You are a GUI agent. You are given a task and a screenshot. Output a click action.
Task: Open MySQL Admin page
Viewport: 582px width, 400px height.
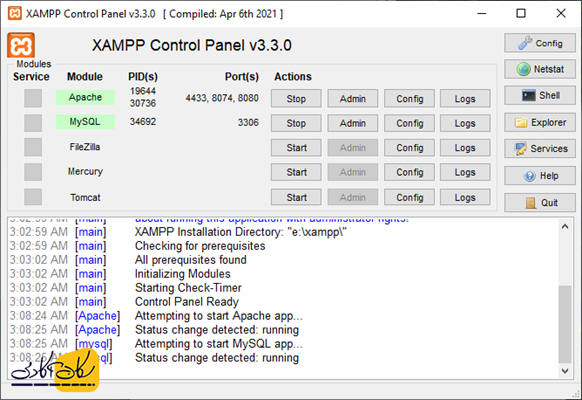pos(353,123)
